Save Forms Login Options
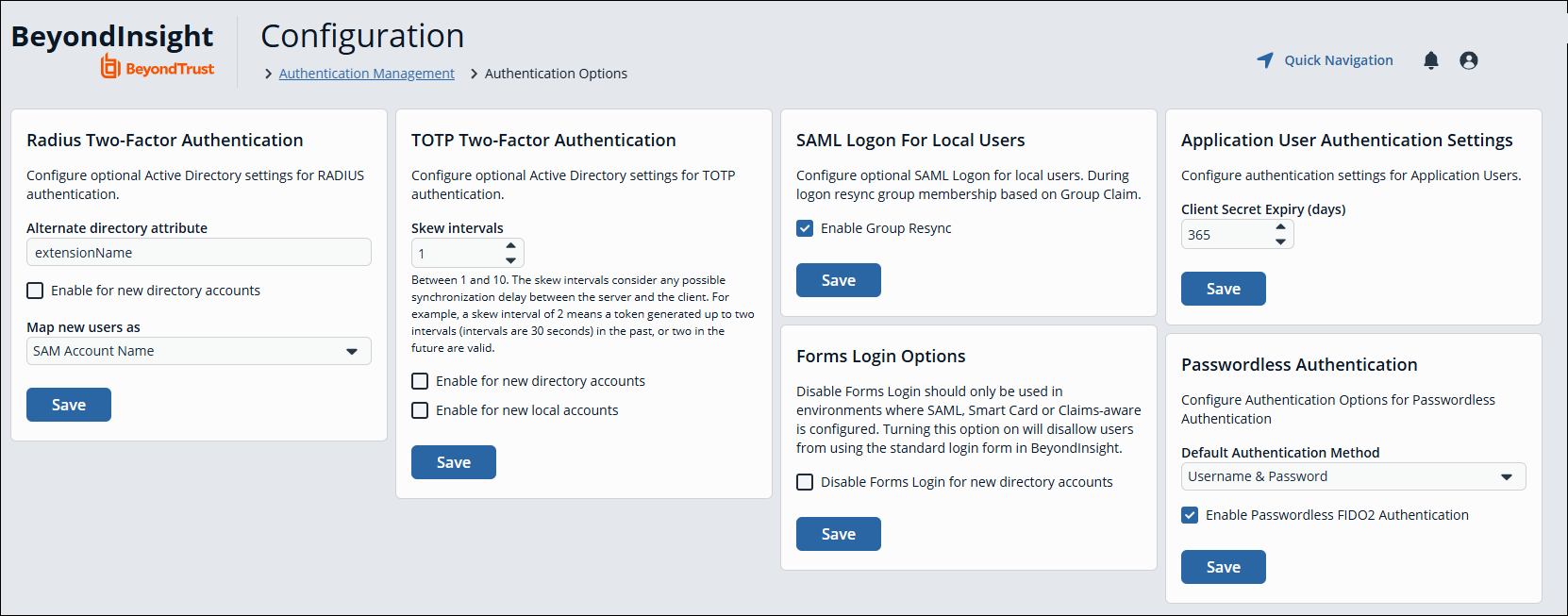 pyautogui.click(x=839, y=534)
